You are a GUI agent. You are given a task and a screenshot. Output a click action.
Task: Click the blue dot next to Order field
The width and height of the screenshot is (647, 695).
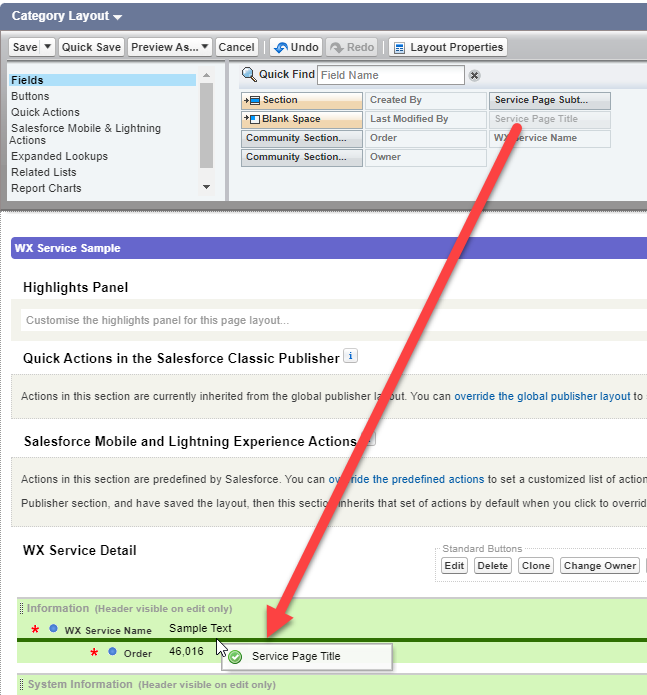click(113, 652)
